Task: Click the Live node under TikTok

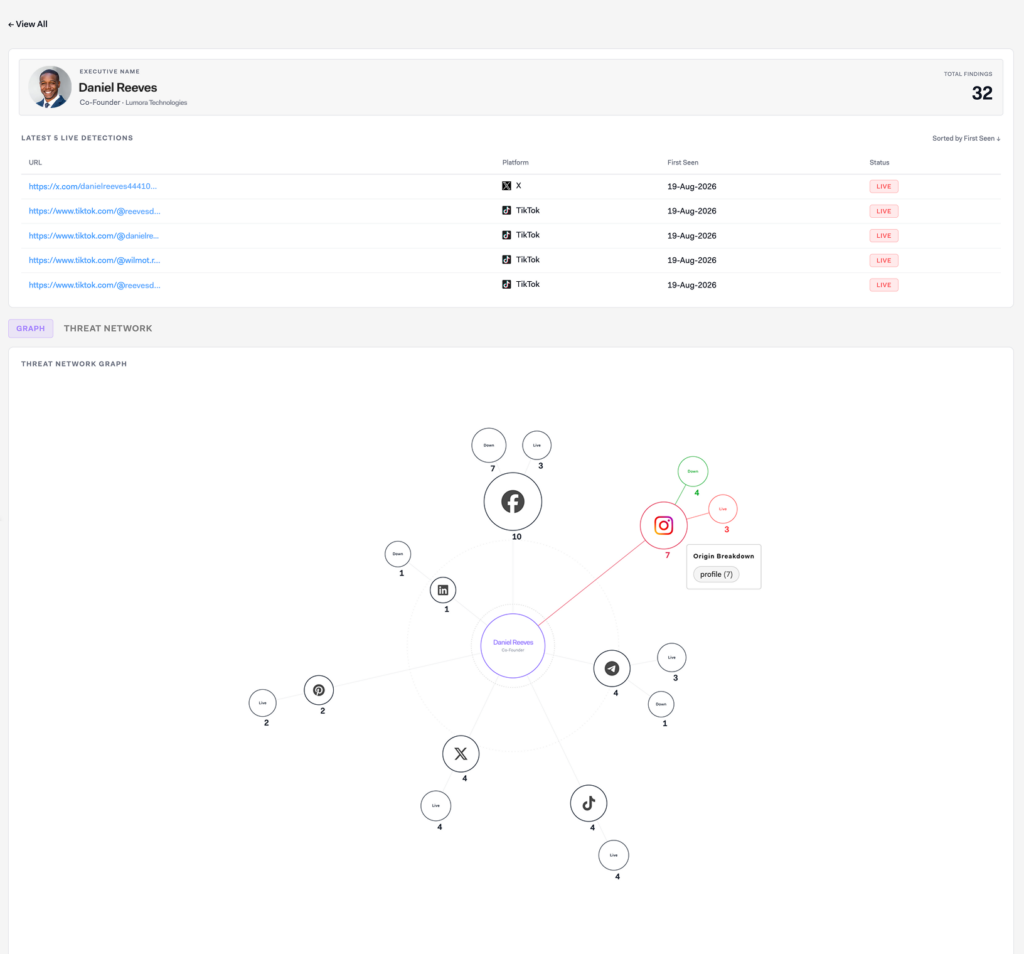Action: 613,855
